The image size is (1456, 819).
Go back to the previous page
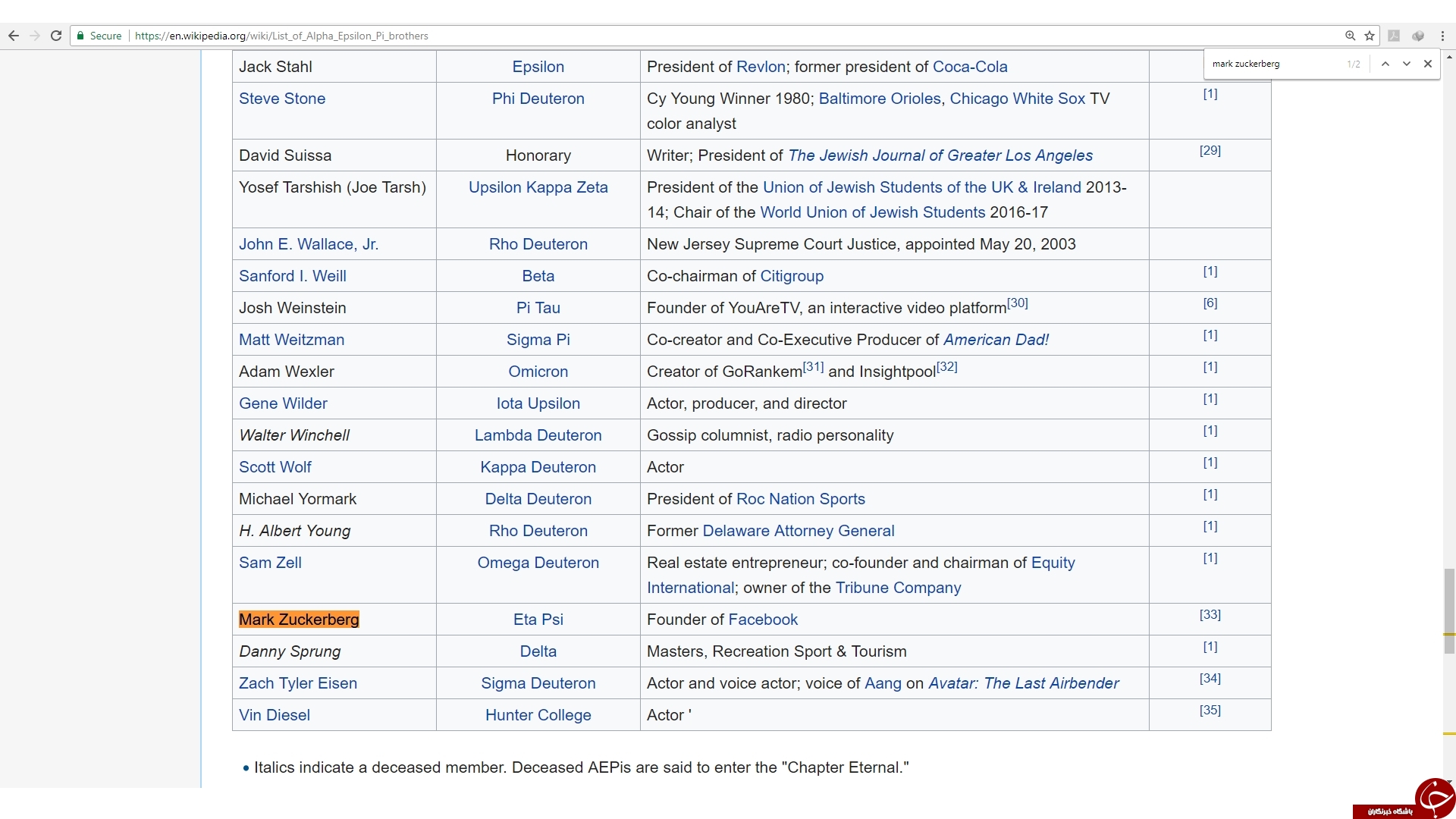tap(14, 36)
